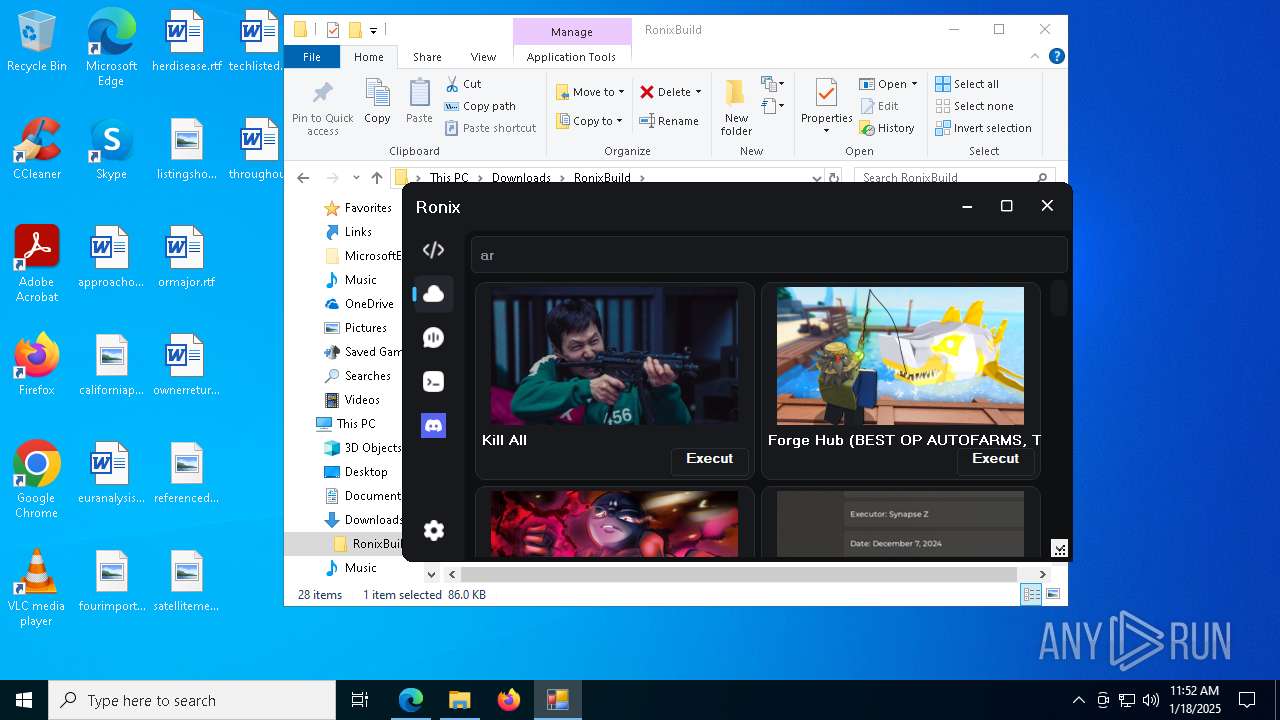This screenshot has width=1280, height=720.
Task: Open the File tab in Explorer
Action: pos(312,57)
